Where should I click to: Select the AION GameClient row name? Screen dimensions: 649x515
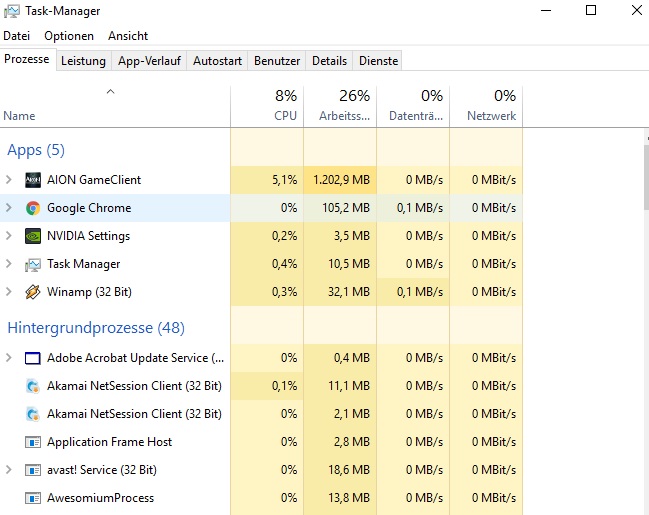click(94, 180)
